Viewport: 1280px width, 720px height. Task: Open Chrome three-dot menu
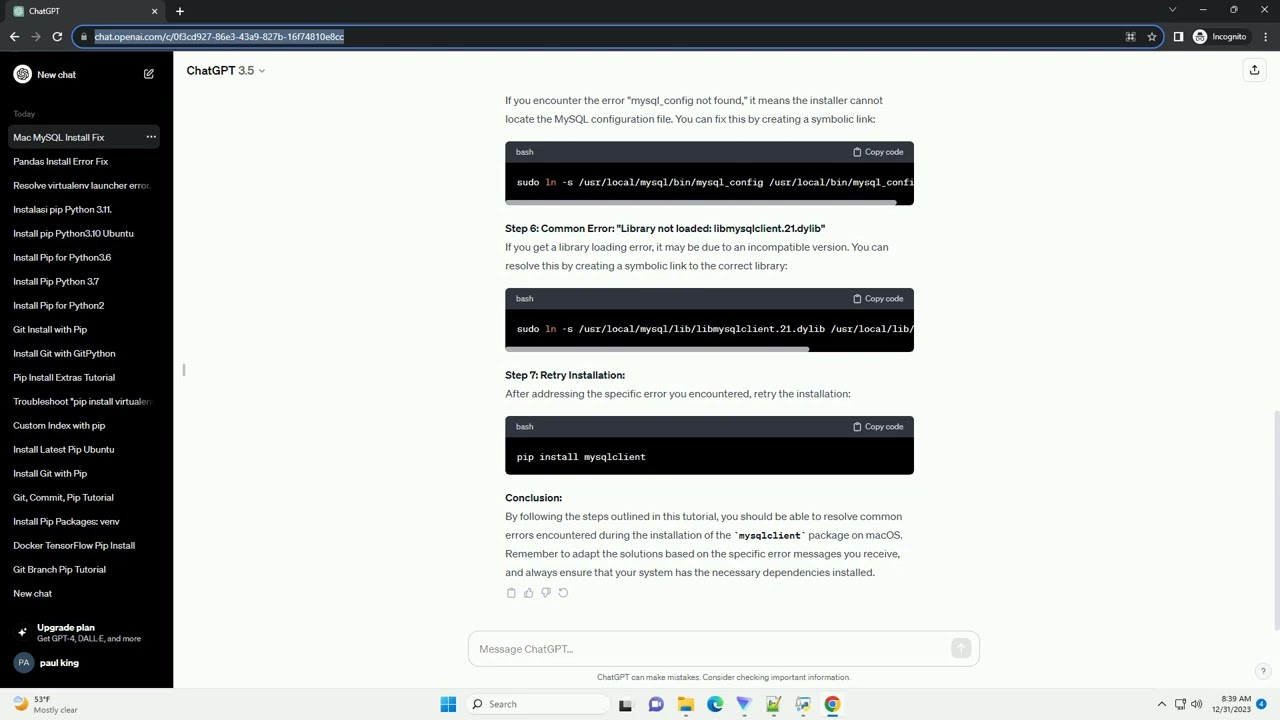point(1265,37)
